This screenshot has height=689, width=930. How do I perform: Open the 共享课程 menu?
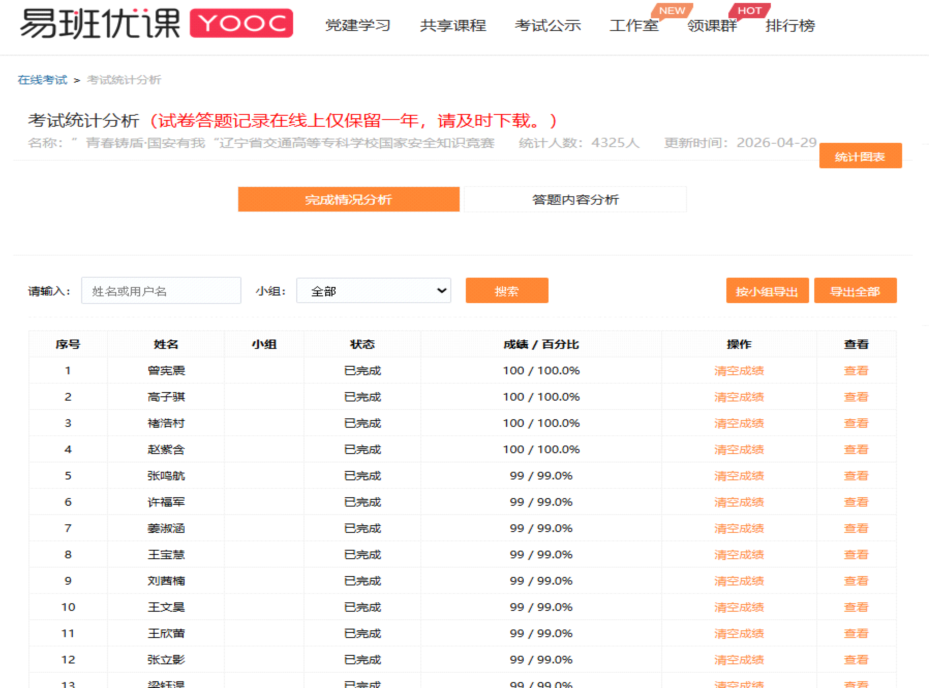point(453,25)
